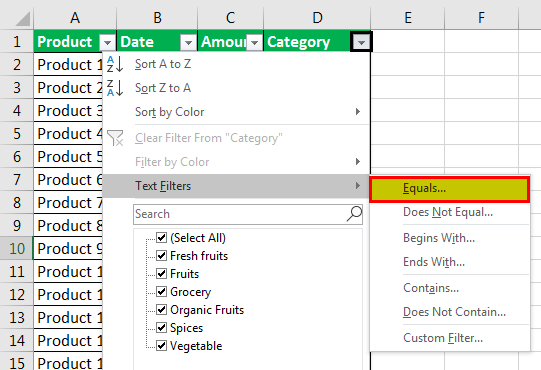This screenshot has height=370, width=541.
Task: Click the Select All corner triangle
Action: point(23,19)
